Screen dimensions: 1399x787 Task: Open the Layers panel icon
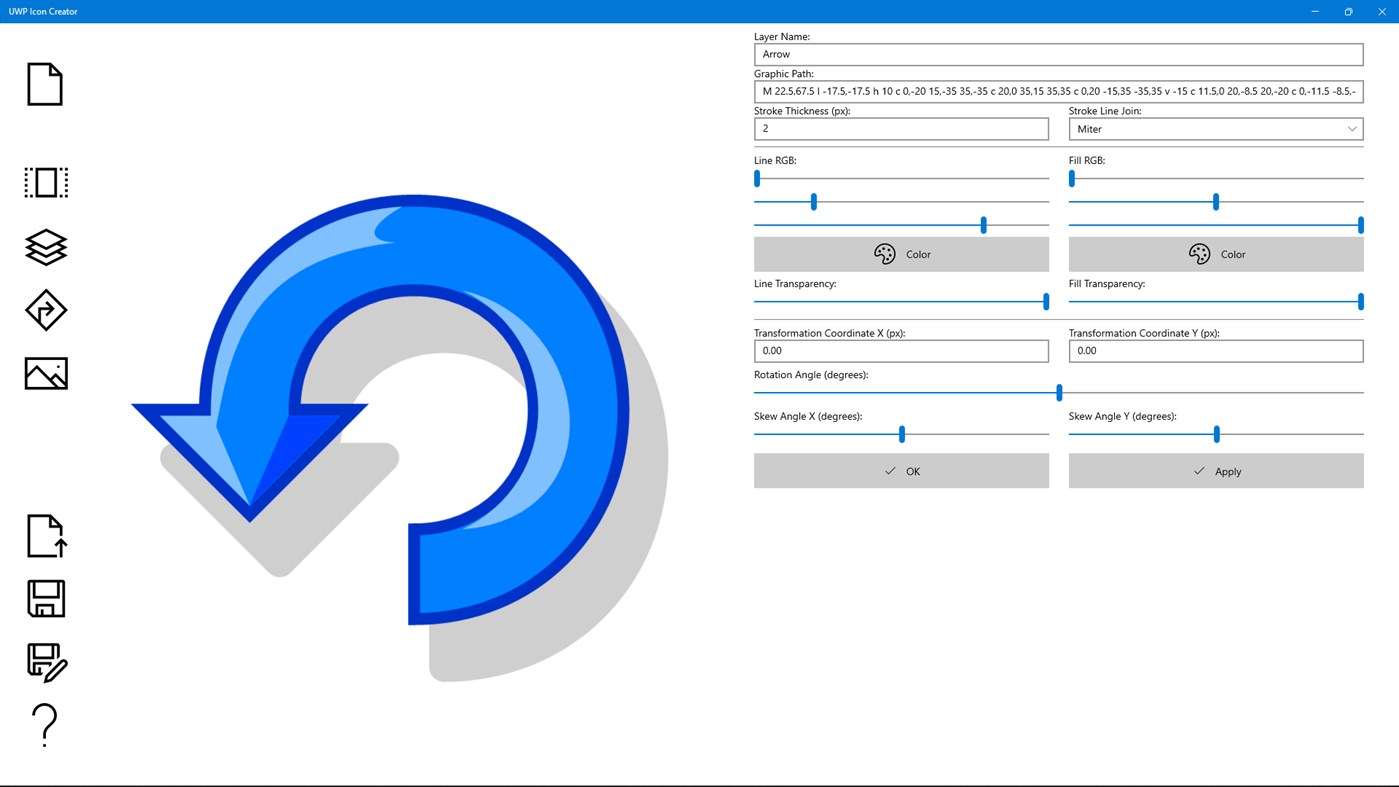(x=45, y=246)
